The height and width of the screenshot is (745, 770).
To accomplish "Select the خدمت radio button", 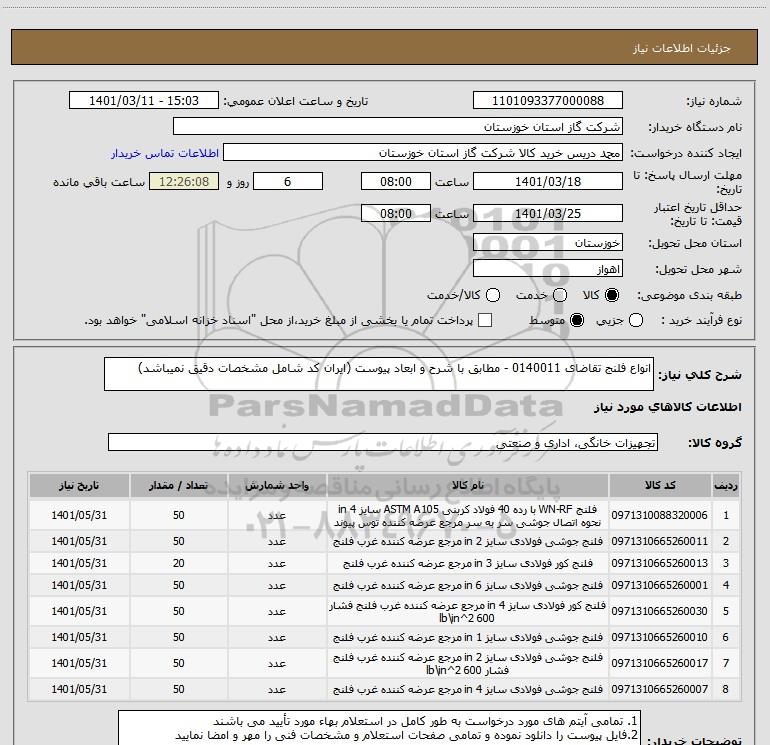I will click(560, 295).
